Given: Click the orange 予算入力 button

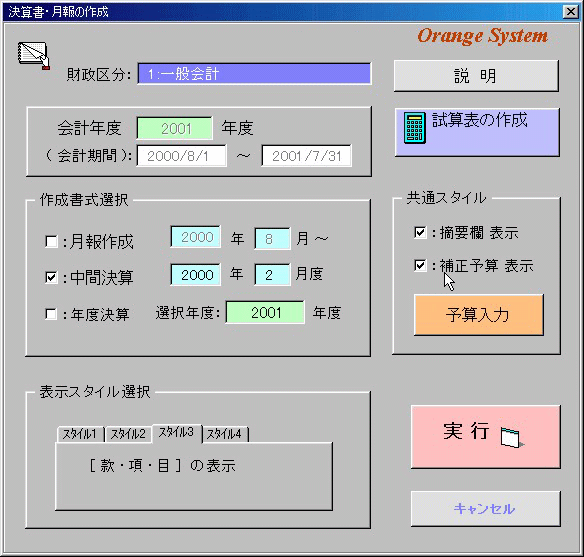Looking at the screenshot, I should click(479, 315).
